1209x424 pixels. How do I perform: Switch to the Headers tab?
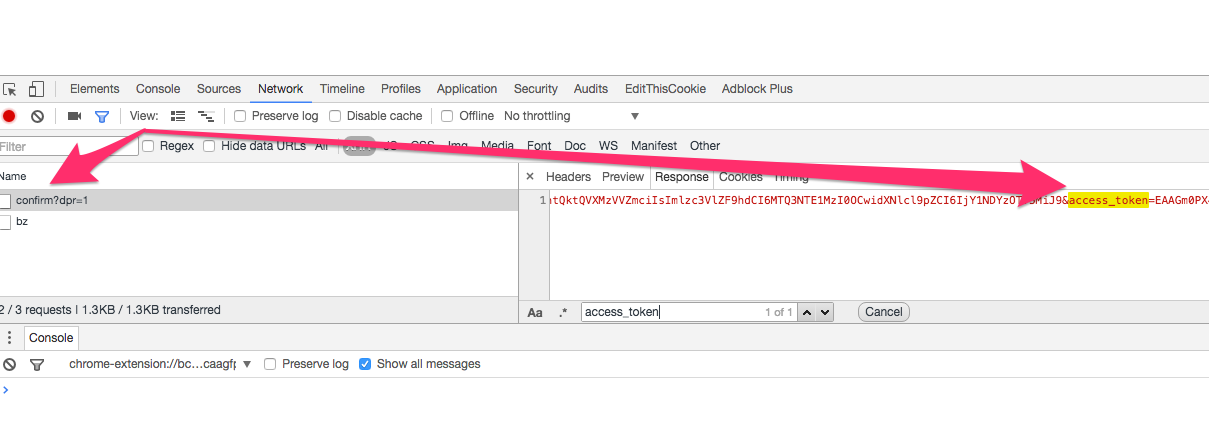pos(568,176)
